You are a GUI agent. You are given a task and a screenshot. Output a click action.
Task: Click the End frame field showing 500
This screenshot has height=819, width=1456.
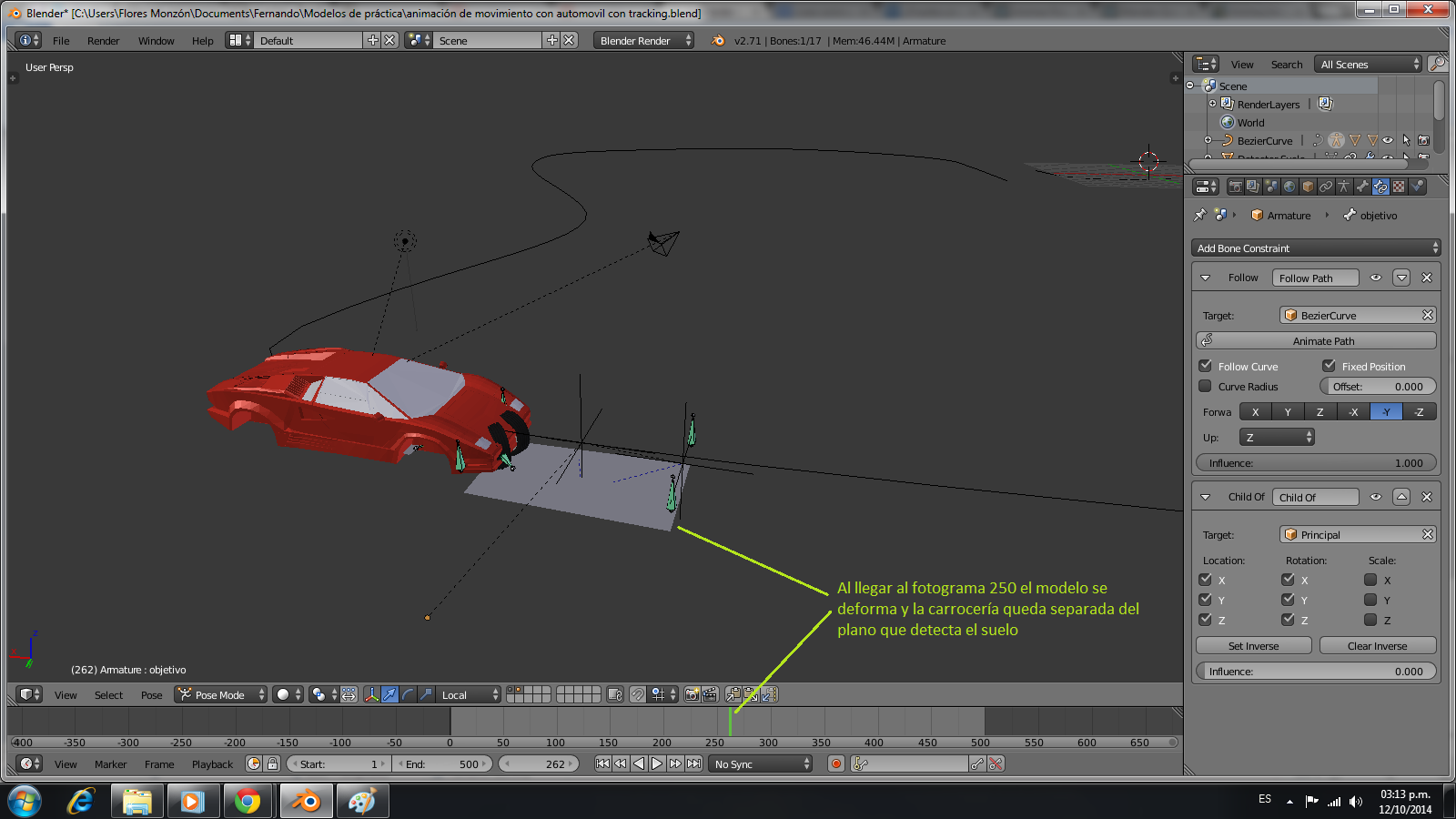click(444, 764)
